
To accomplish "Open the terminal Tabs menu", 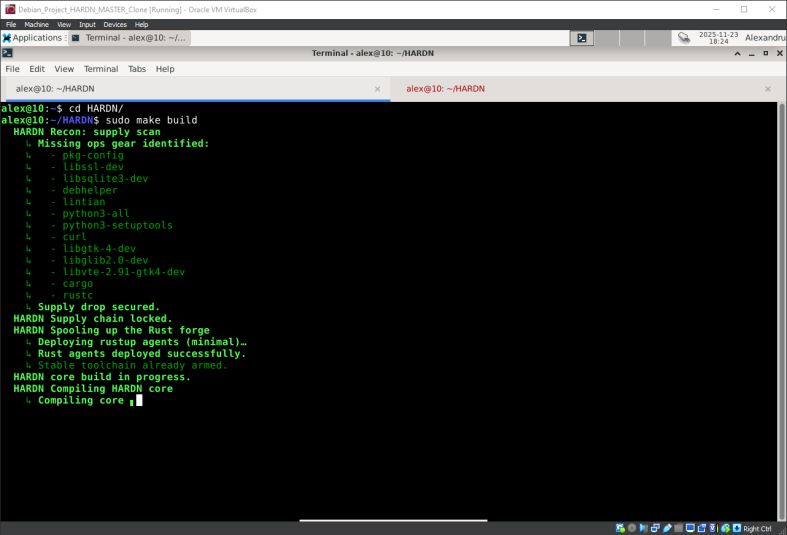I will [137, 69].
